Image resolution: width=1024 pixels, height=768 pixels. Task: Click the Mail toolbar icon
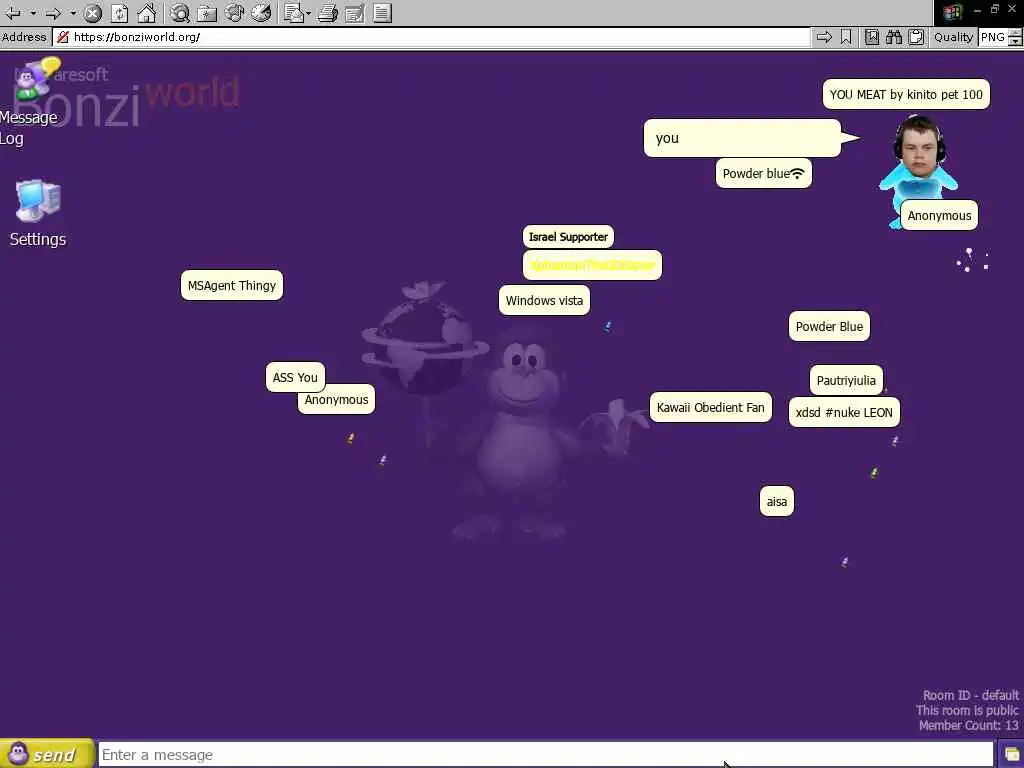[294, 12]
